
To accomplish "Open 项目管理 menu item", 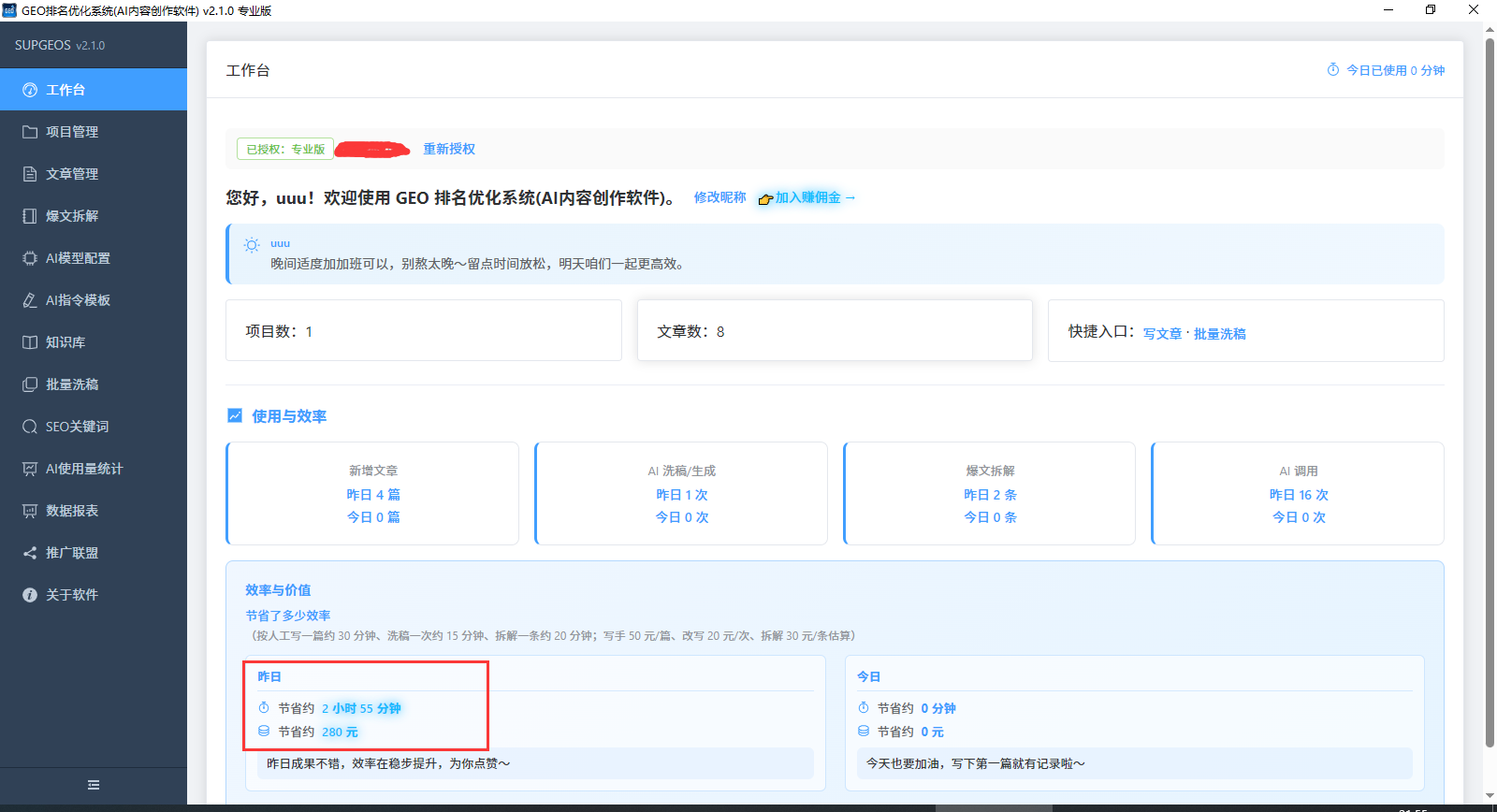I will point(94,132).
